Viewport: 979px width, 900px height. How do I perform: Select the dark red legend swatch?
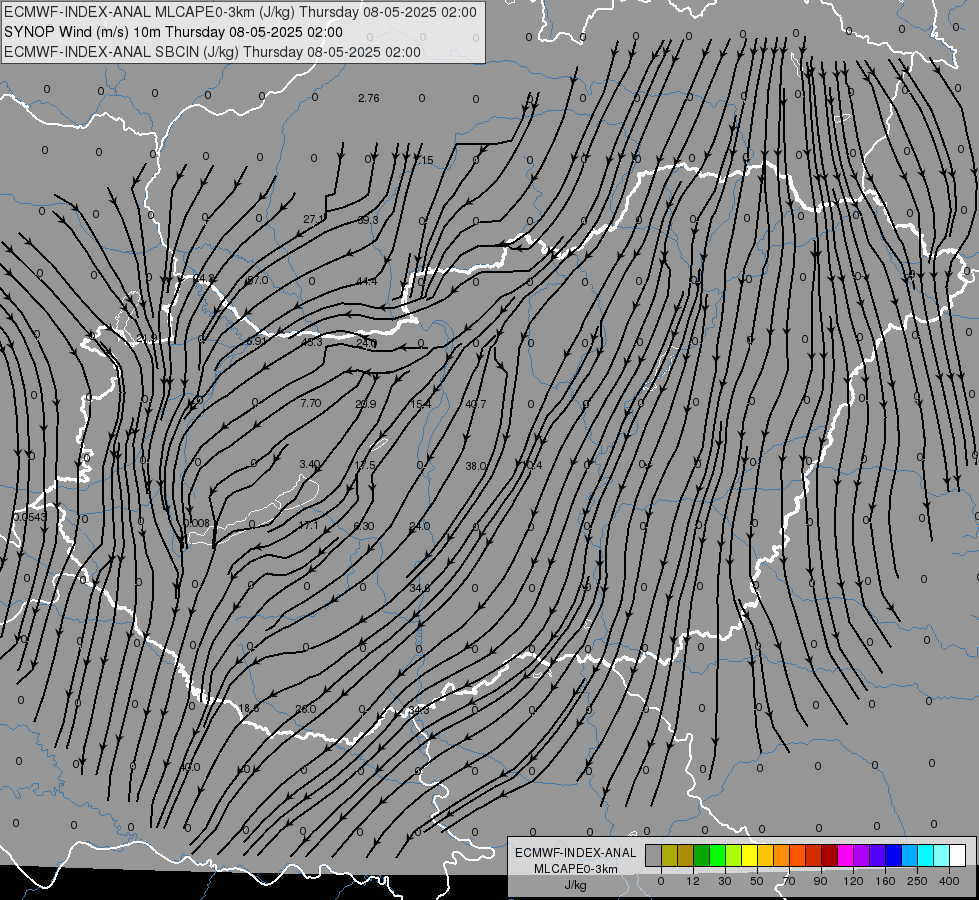pos(830,855)
